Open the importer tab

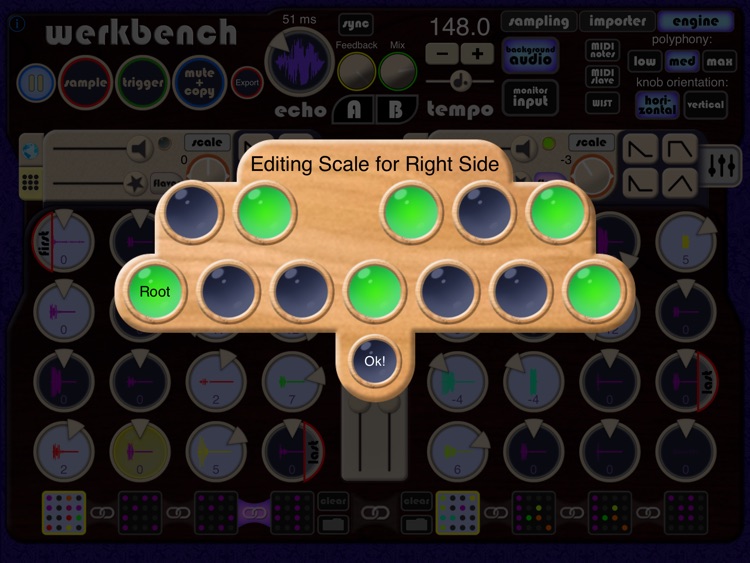point(618,21)
